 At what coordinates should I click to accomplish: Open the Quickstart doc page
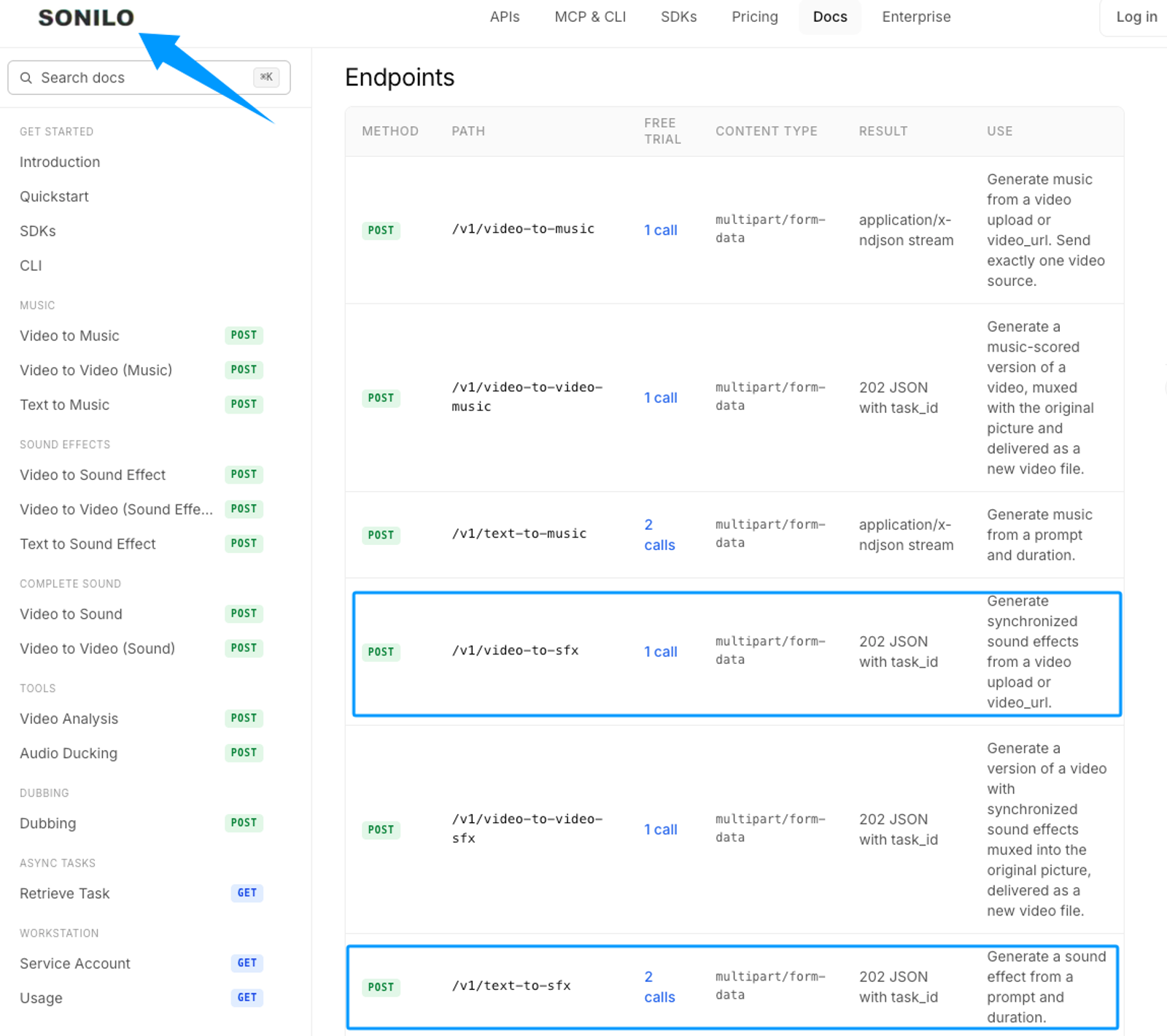(x=54, y=196)
